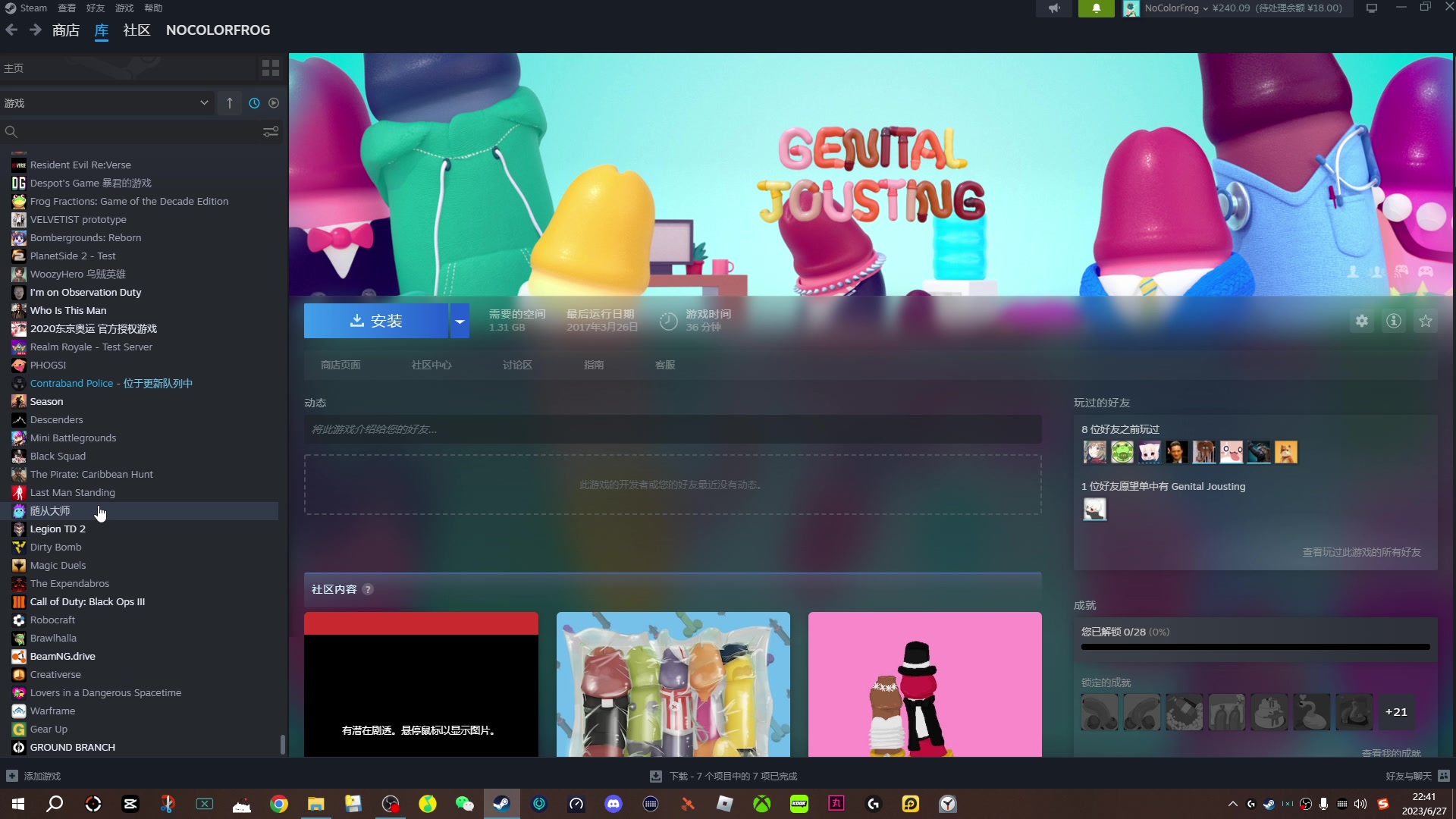Image resolution: width=1456 pixels, height=819 pixels.
Task: Switch library to grid collections view
Action: 271,68
